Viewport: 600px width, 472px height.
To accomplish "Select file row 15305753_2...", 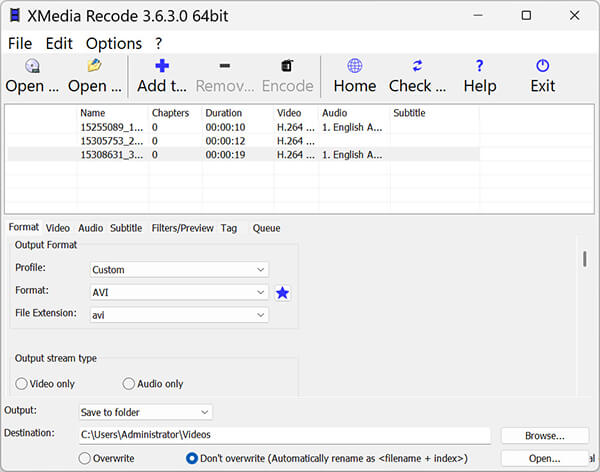I will click(243, 141).
